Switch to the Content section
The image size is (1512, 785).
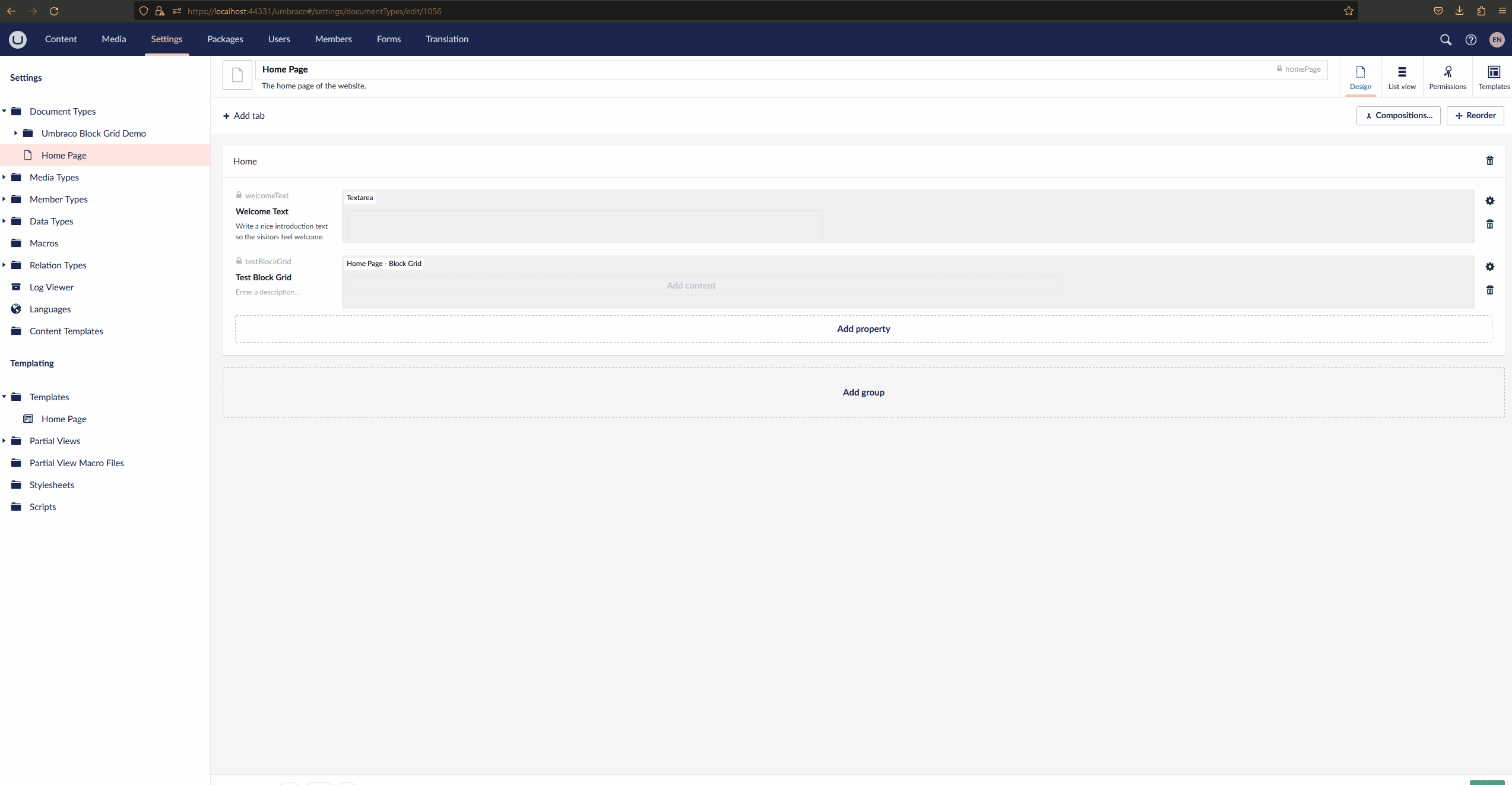(61, 39)
